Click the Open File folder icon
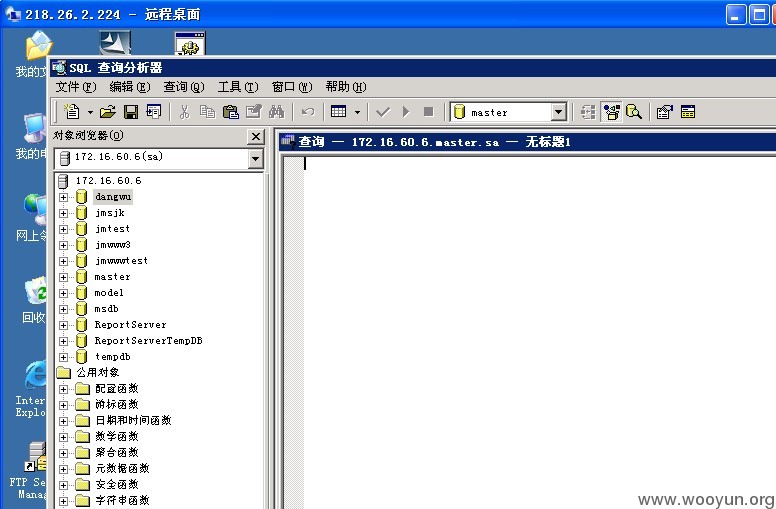The width and height of the screenshot is (776, 509). 107,112
